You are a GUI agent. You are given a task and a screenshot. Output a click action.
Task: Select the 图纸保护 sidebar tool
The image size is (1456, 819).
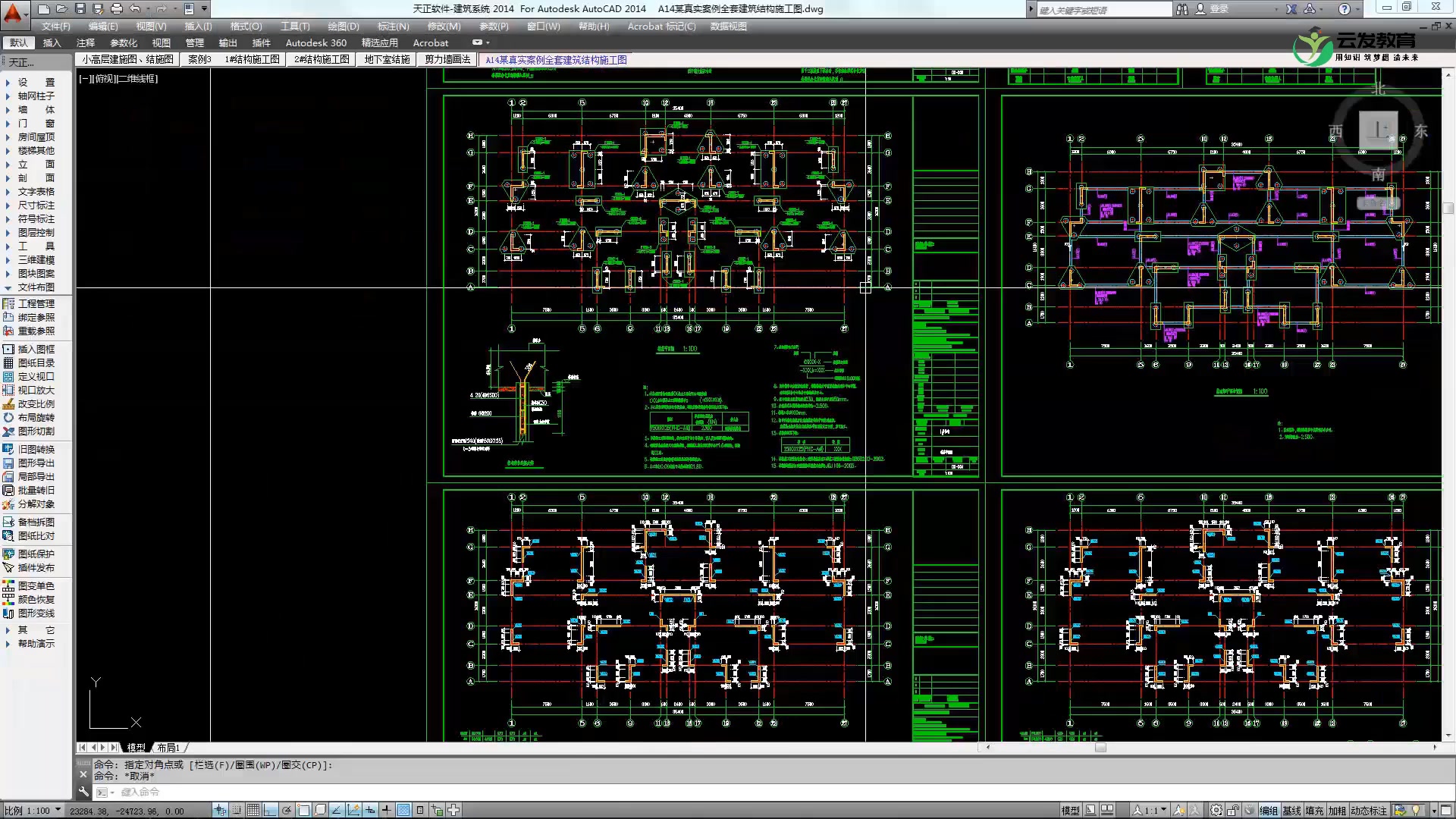(36, 554)
